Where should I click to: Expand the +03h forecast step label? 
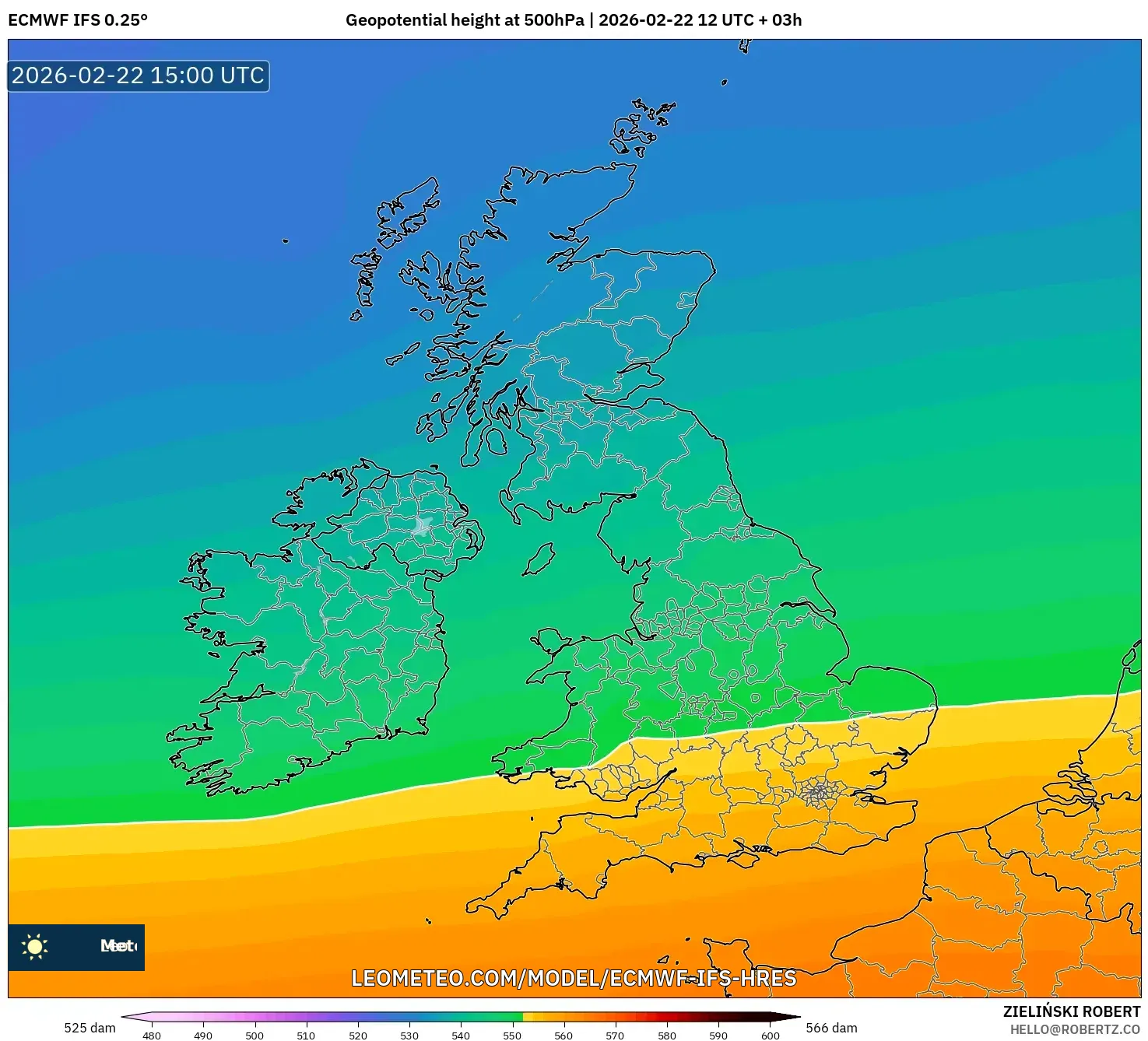782,21
